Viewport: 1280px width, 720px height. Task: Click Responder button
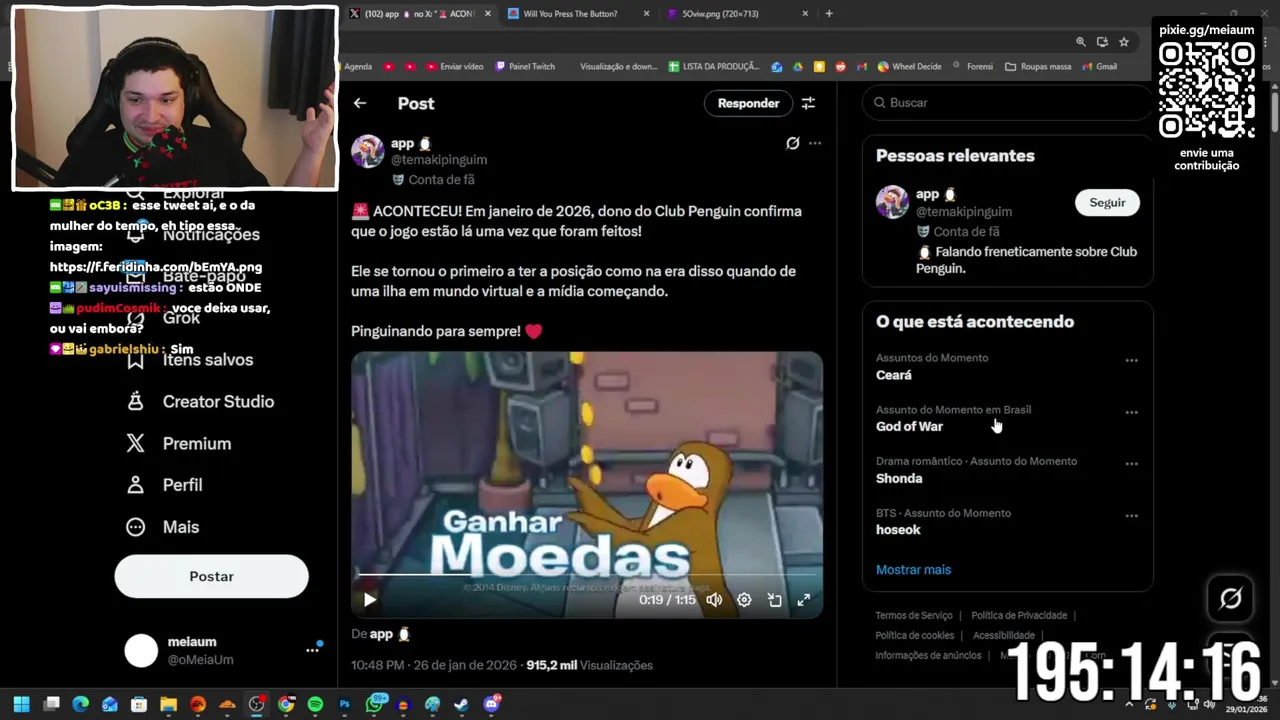[748, 103]
